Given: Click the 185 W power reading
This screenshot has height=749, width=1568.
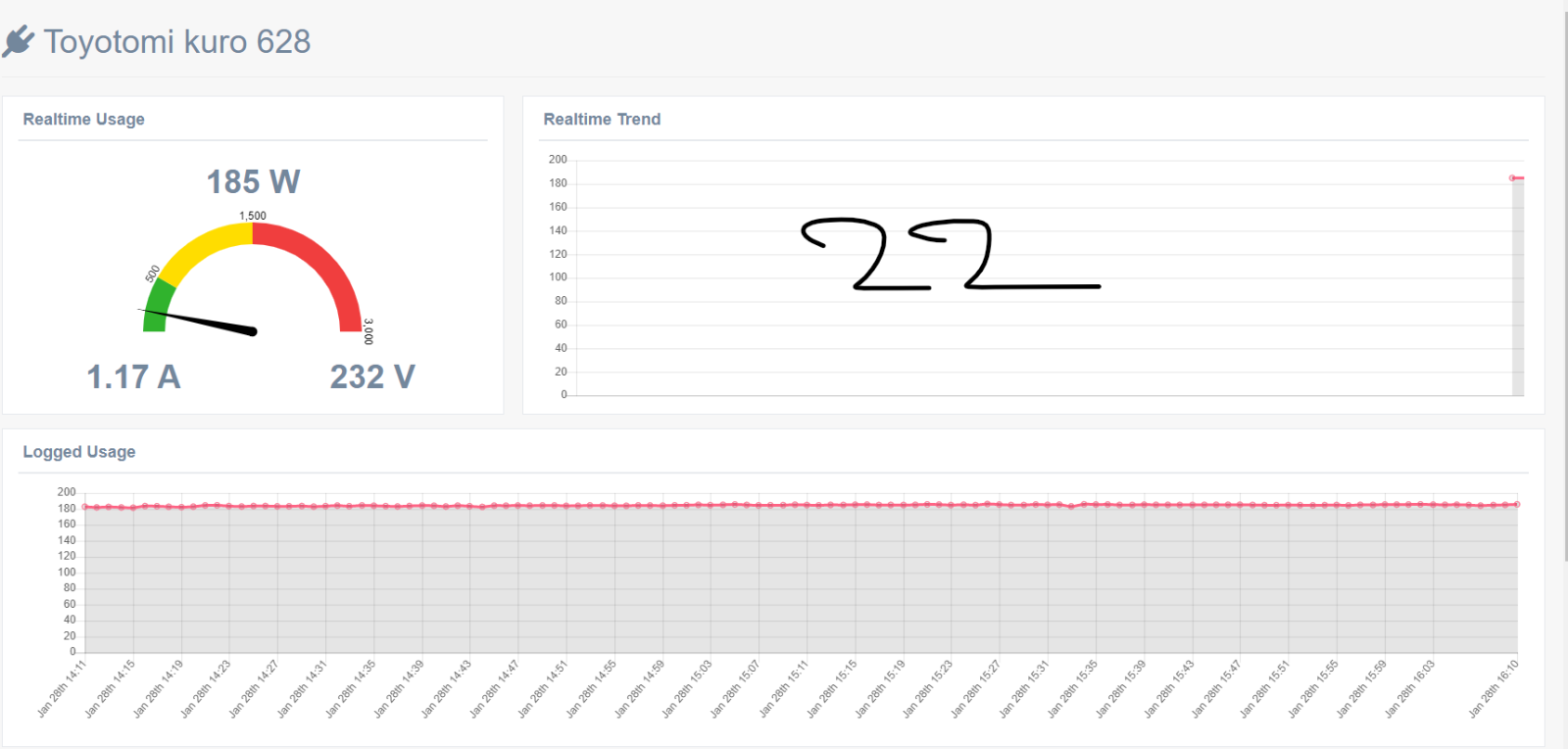Looking at the screenshot, I should coord(253,181).
